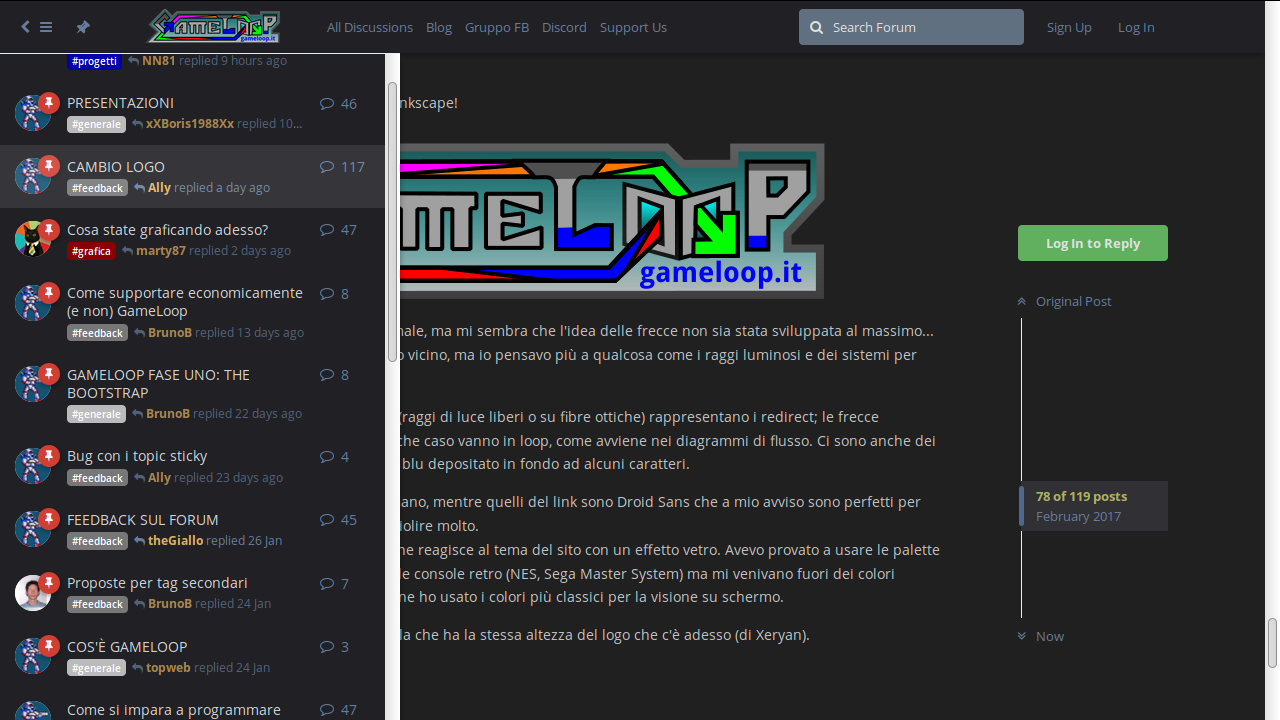This screenshot has width=1280, height=720.
Task: Click the back arrow icon
Action: tap(25, 27)
